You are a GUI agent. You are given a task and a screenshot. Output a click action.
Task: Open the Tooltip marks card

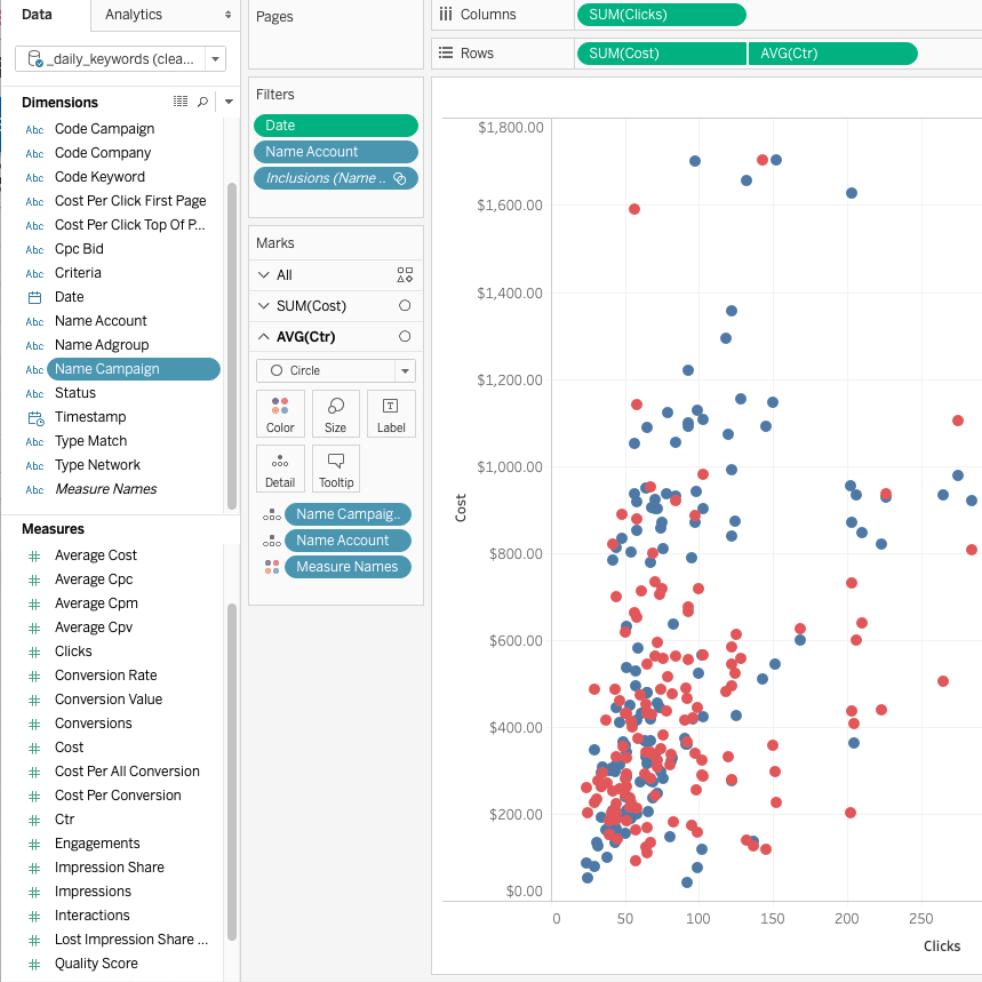coord(335,468)
